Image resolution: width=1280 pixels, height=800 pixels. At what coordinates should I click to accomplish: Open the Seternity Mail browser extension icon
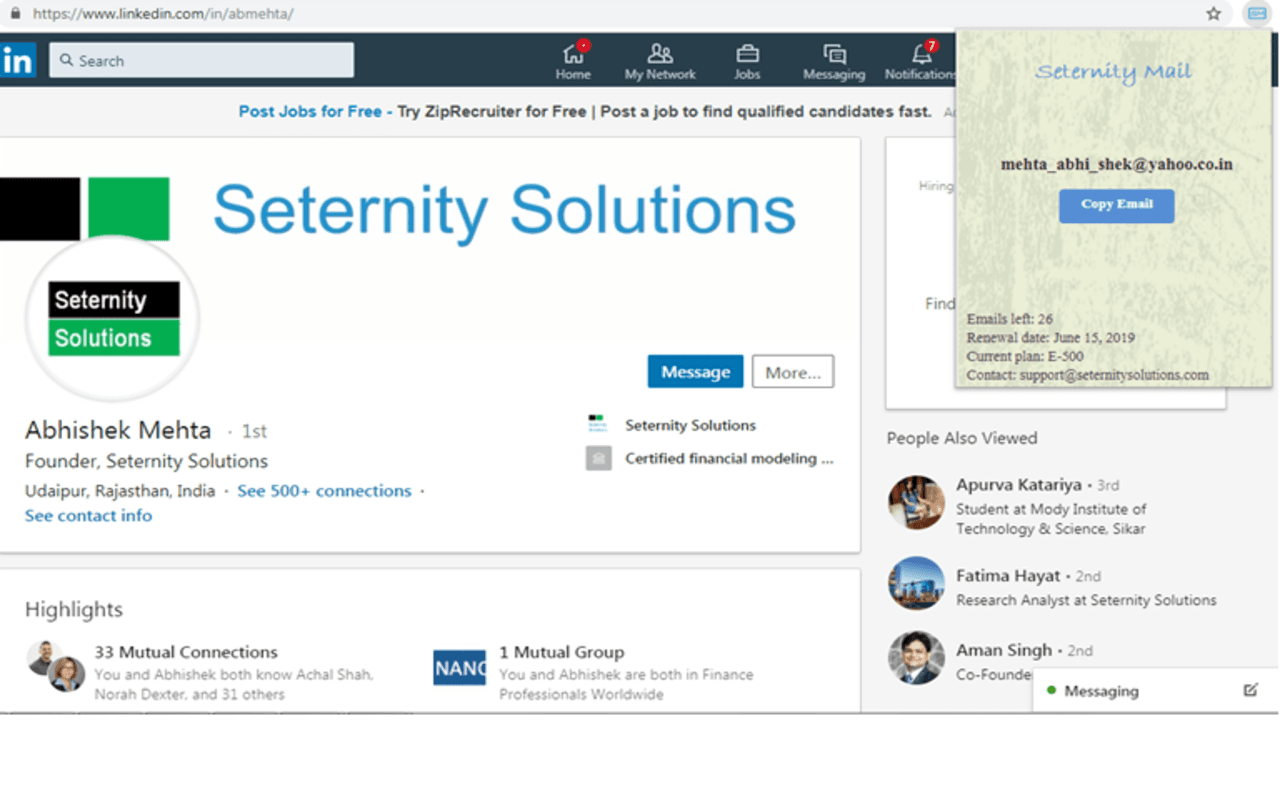[1256, 14]
